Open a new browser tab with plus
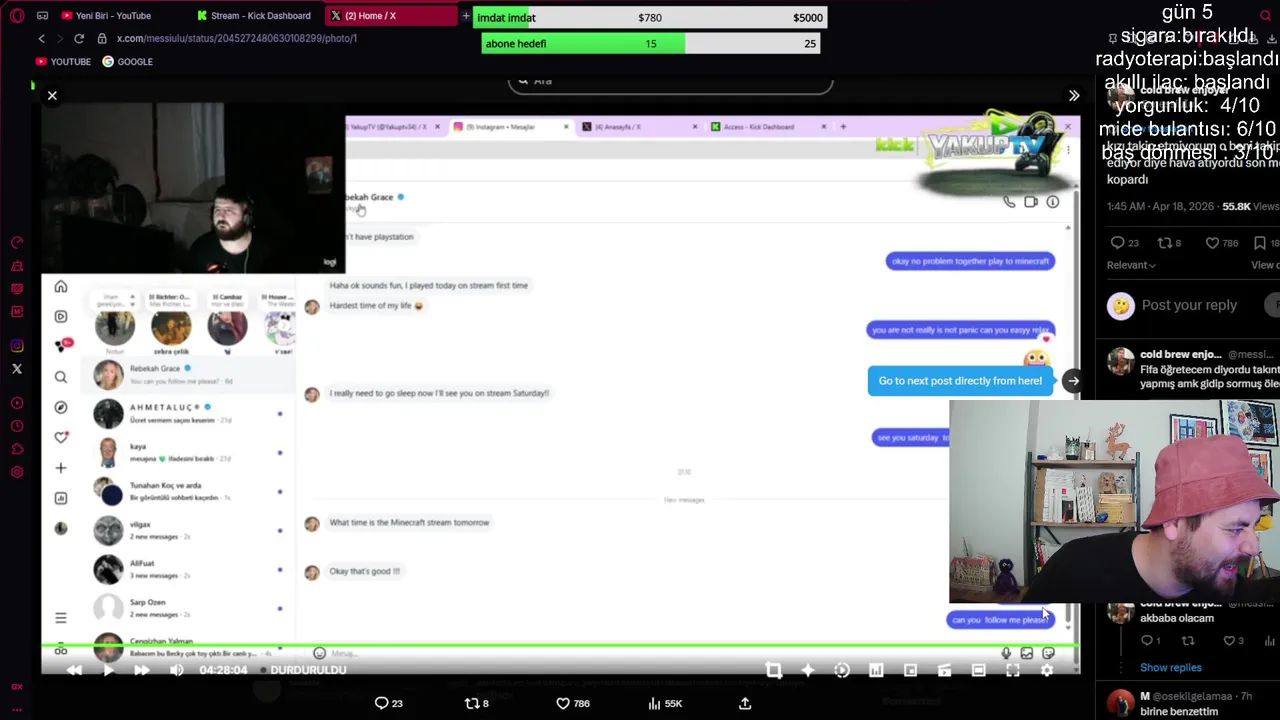Image resolution: width=1280 pixels, height=720 pixels. click(466, 16)
